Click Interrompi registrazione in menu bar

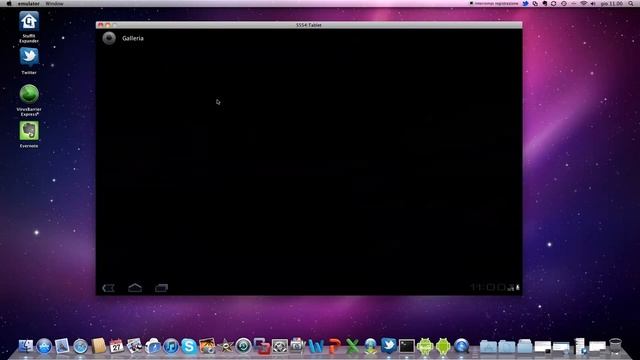pos(494,4)
